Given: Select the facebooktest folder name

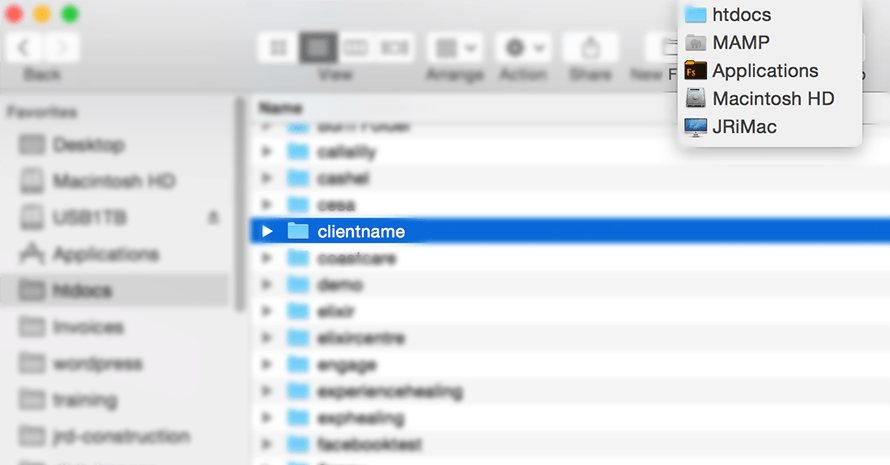Looking at the screenshot, I should pos(370,445).
